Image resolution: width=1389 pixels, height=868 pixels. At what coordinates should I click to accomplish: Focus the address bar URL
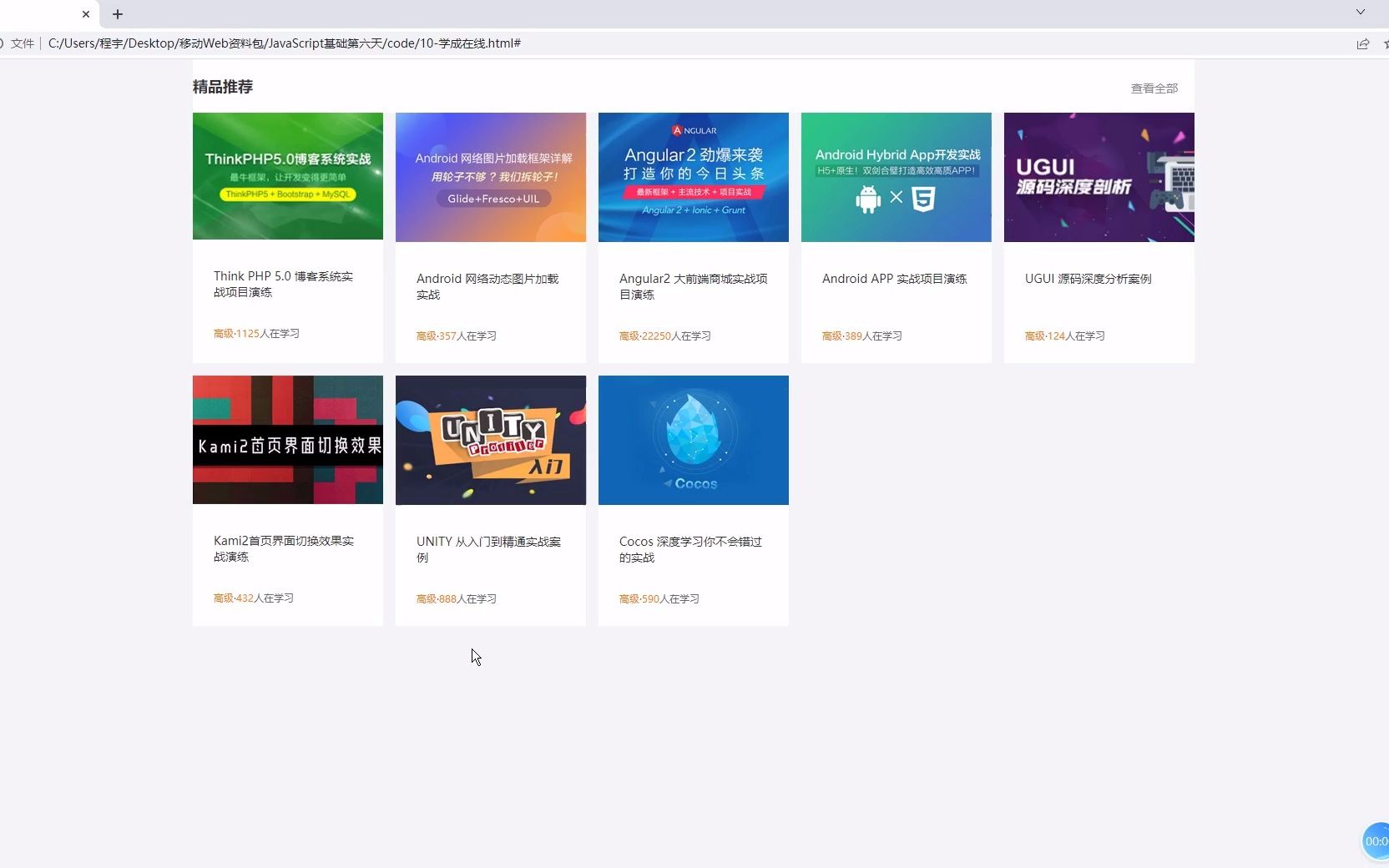click(x=285, y=43)
